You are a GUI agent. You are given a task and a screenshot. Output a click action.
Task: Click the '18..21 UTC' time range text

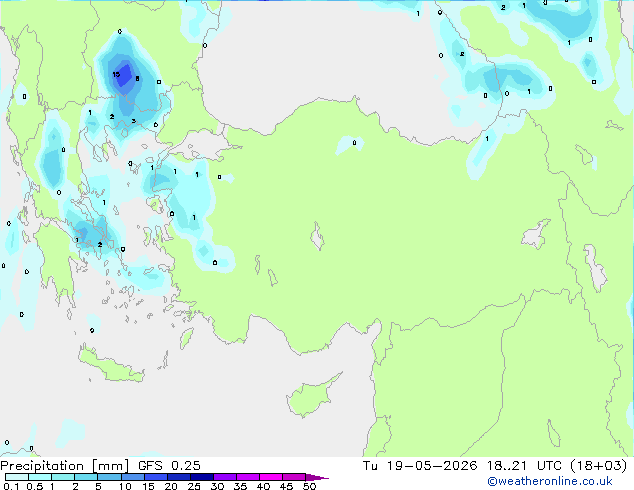pos(524,466)
